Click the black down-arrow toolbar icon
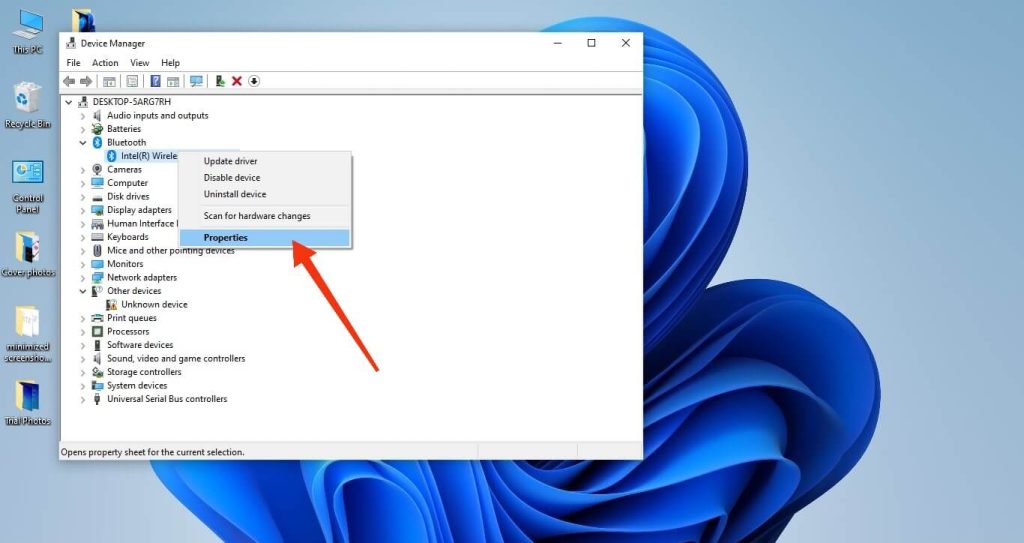1024x543 pixels. pos(254,81)
